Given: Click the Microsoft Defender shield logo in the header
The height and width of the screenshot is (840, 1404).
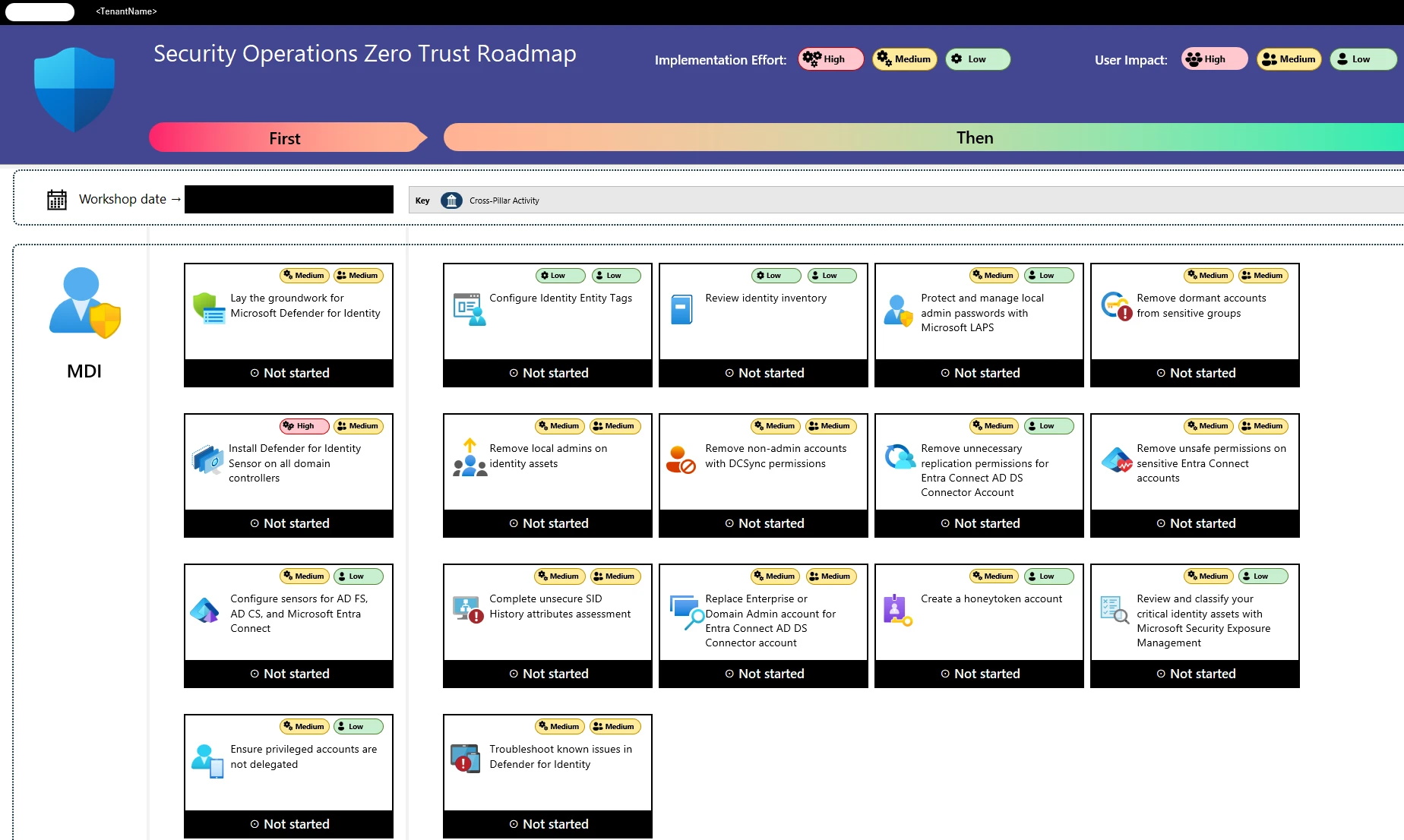Looking at the screenshot, I should 74,89.
